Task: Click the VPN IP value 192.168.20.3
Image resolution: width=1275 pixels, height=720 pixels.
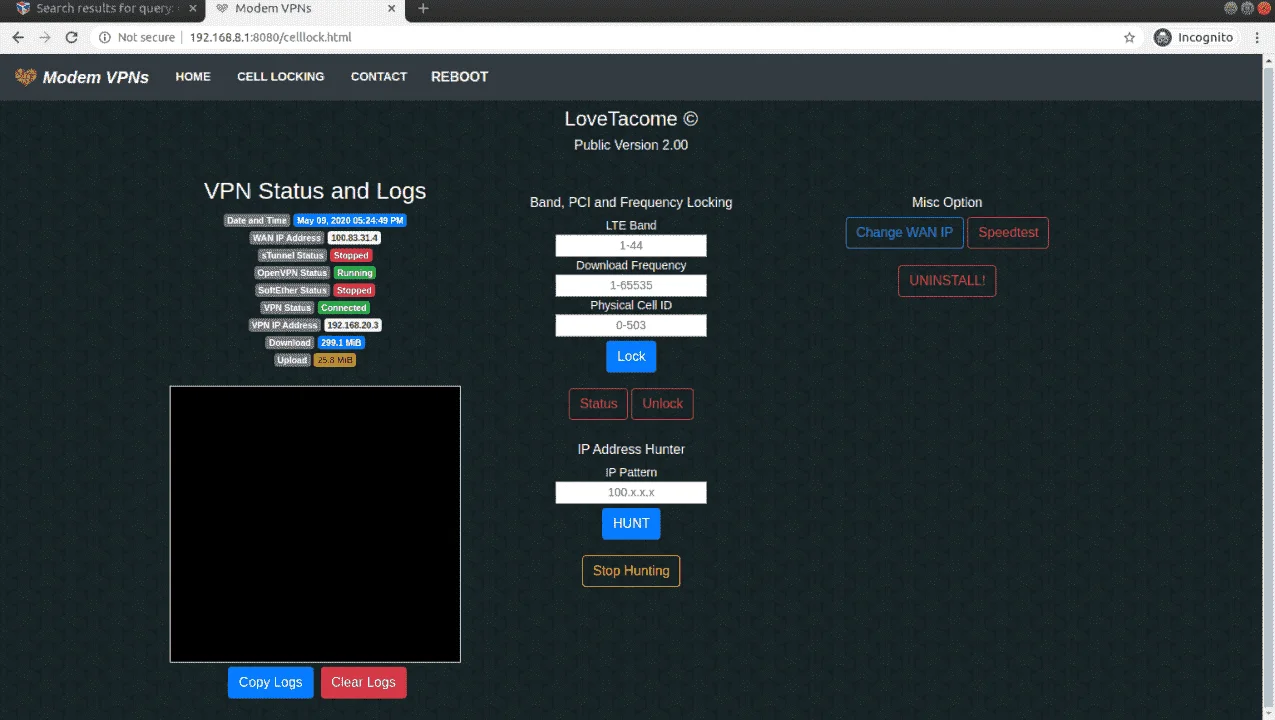Action: [x=353, y=325]
